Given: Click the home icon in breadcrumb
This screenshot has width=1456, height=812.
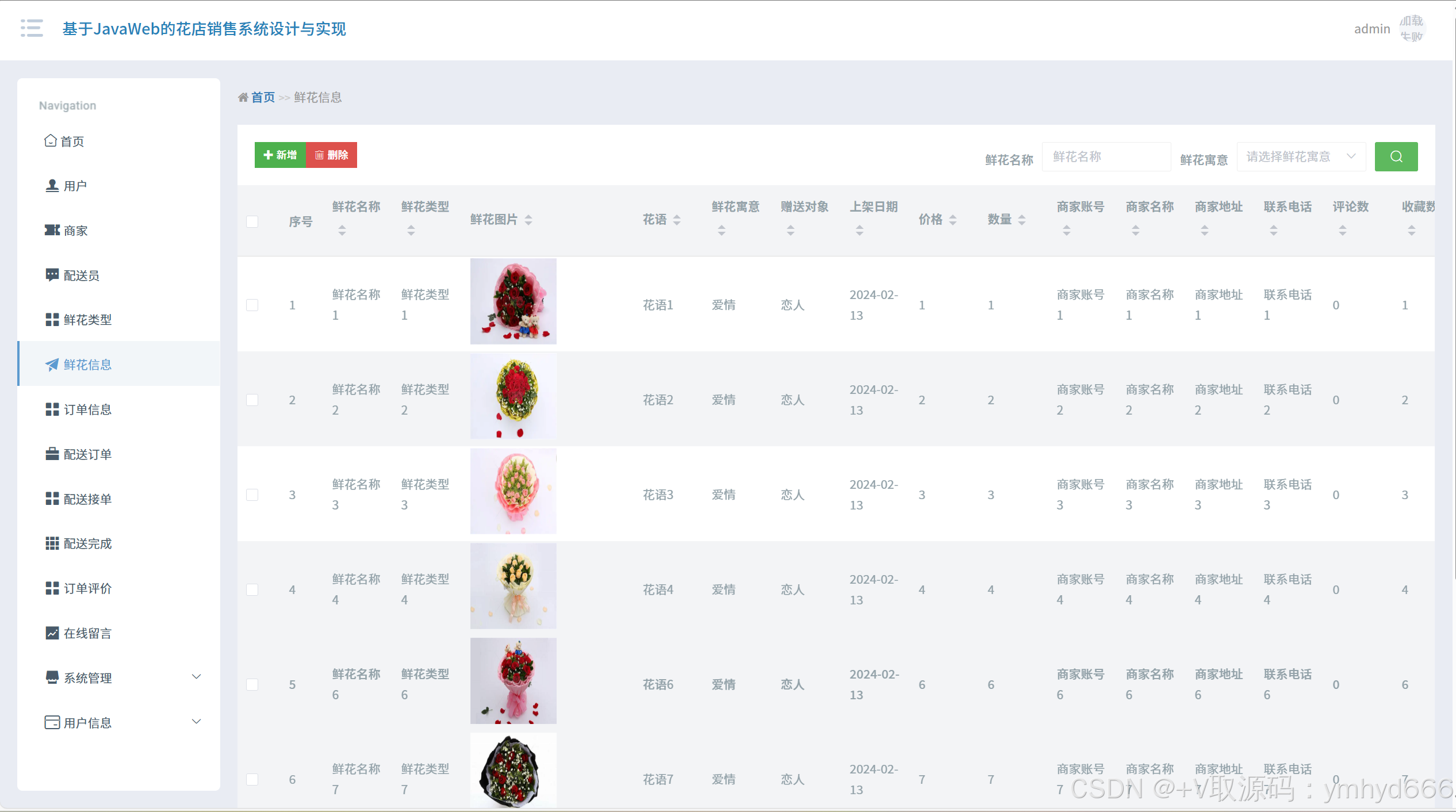Looking at the screenshot, I should 243,97.
